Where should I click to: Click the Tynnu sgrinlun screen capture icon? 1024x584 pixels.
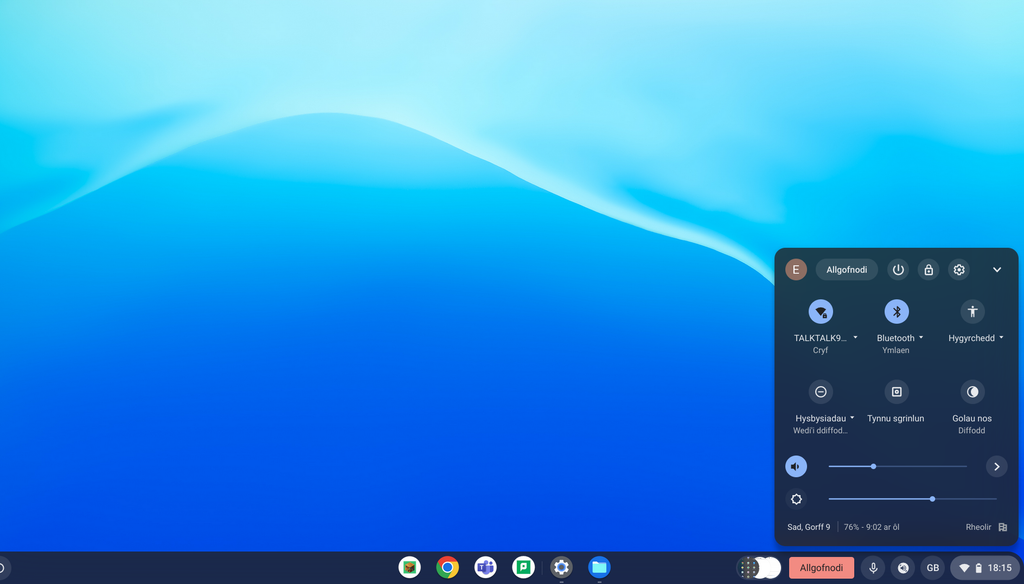(896, 391)
